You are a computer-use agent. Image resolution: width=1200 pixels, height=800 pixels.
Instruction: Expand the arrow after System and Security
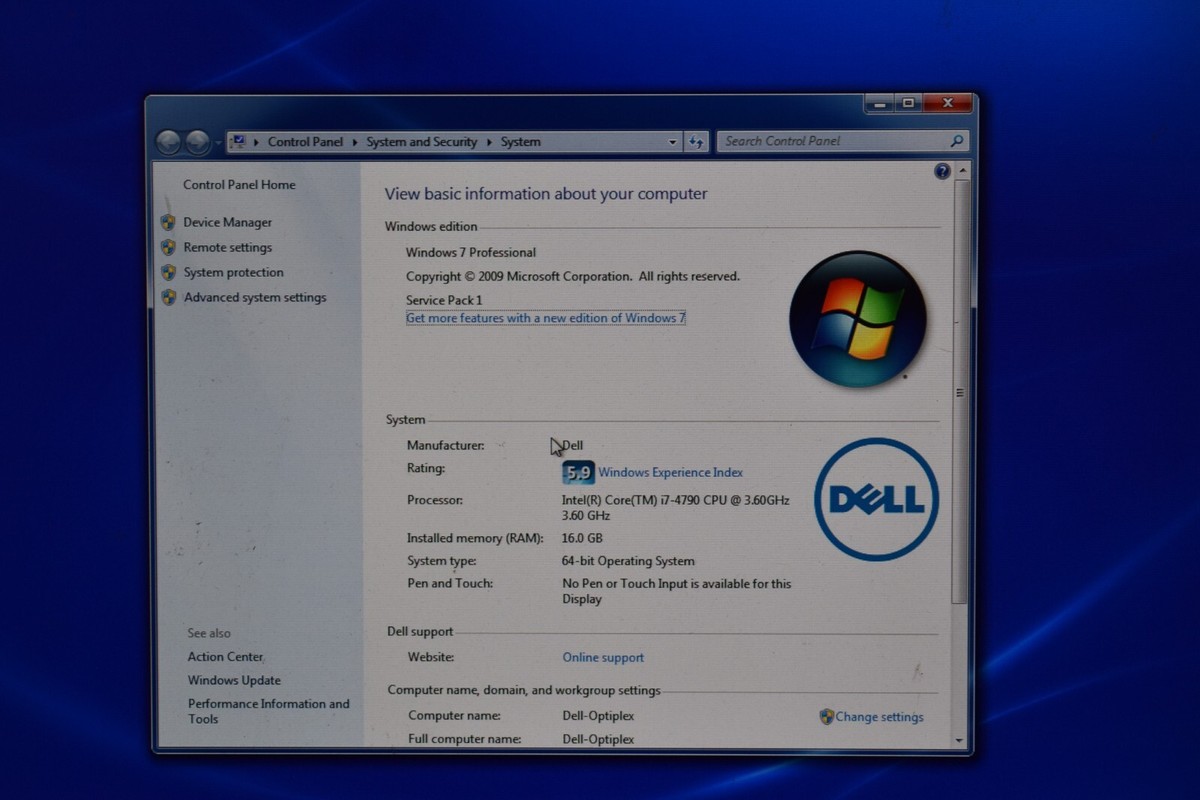coord(489,142)
